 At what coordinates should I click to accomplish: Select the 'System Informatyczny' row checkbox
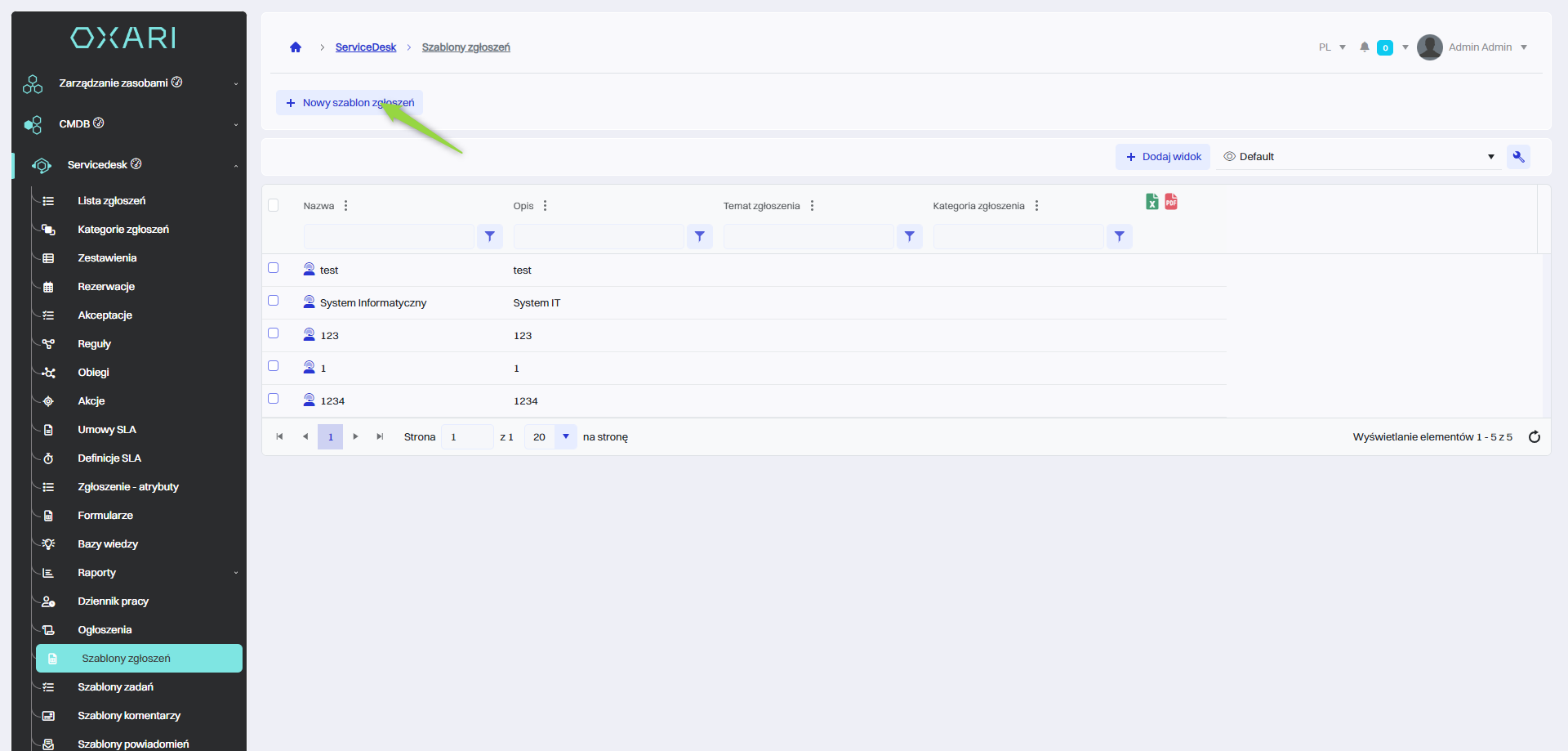(274, 301)
